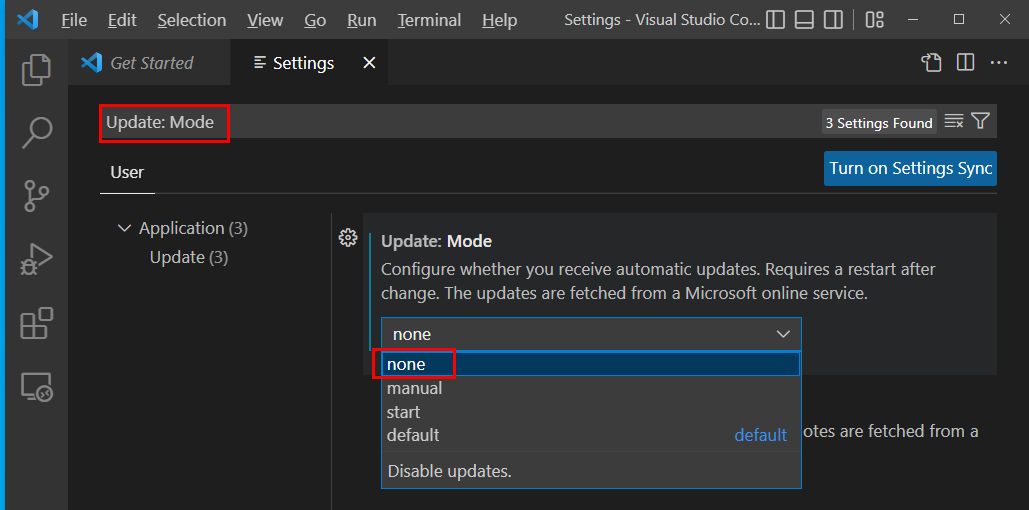The height and width of the screenshot is (510, 1029).
Task: Open the Source Control view
Action: tap(37, 196)
